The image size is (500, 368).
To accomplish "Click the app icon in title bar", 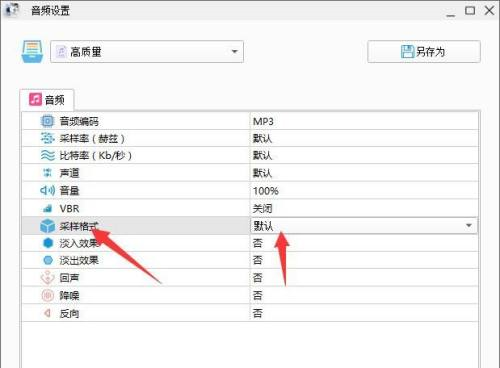I will coord(12,9).
